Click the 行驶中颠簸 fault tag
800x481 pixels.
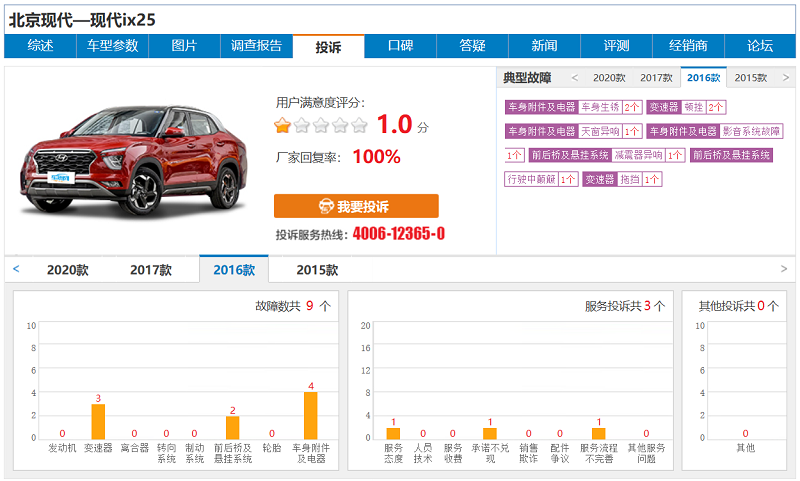531,179
